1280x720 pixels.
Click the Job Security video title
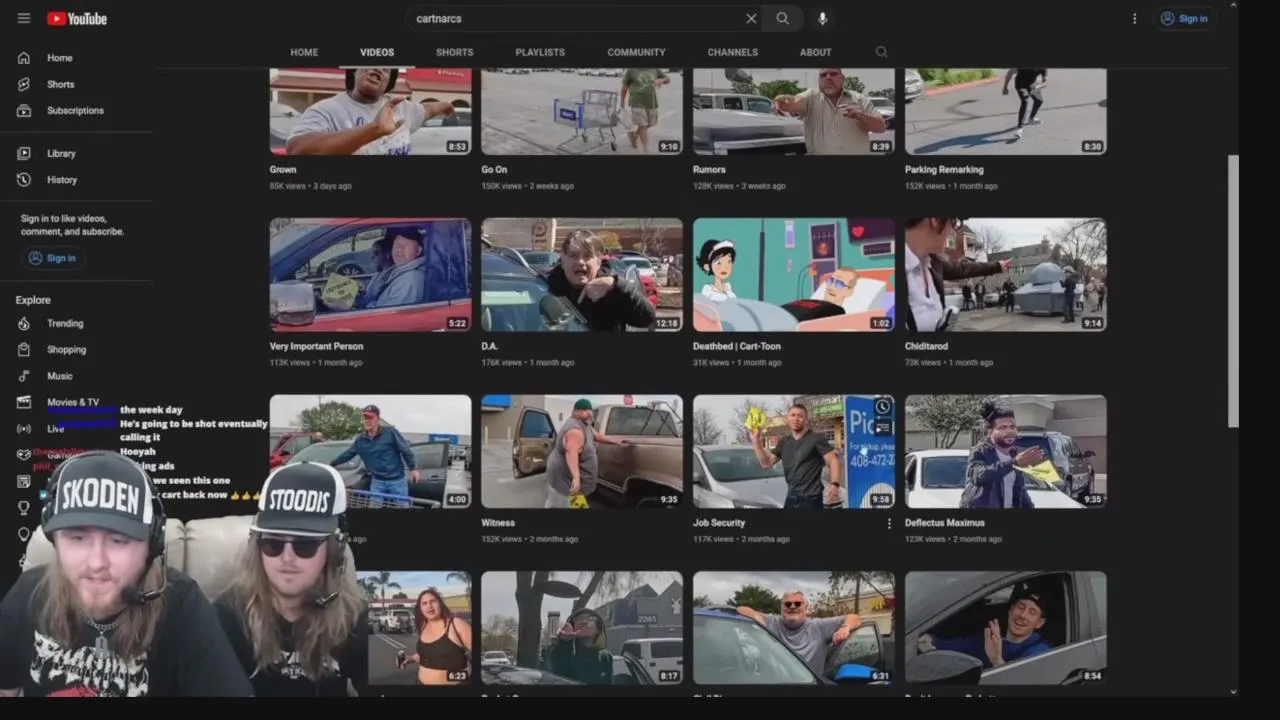click(x=719, y=523)
